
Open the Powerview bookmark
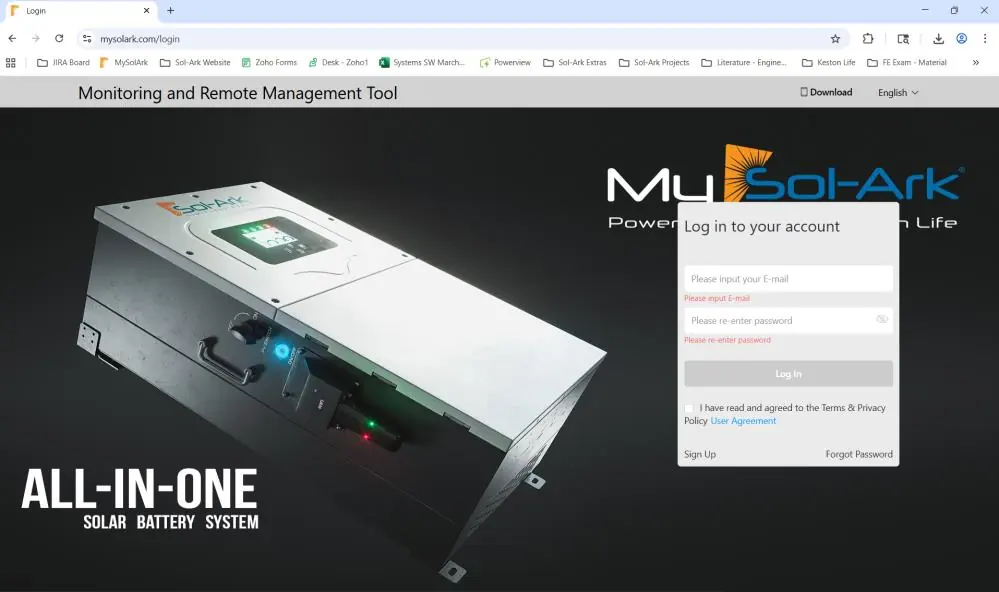pos(505,62)
